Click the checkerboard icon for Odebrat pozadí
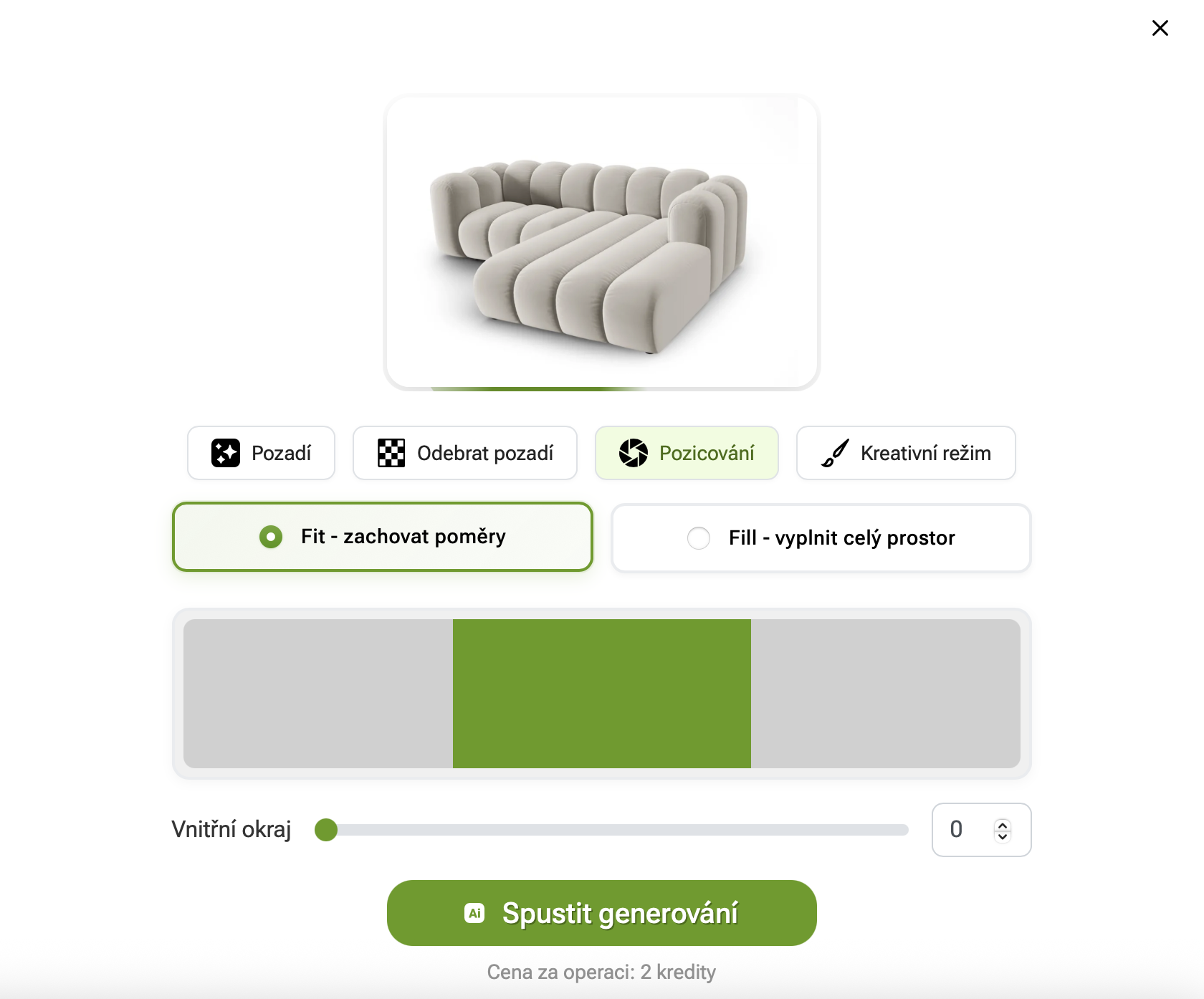Viewport: 1204px width, 999px height. 391,453
